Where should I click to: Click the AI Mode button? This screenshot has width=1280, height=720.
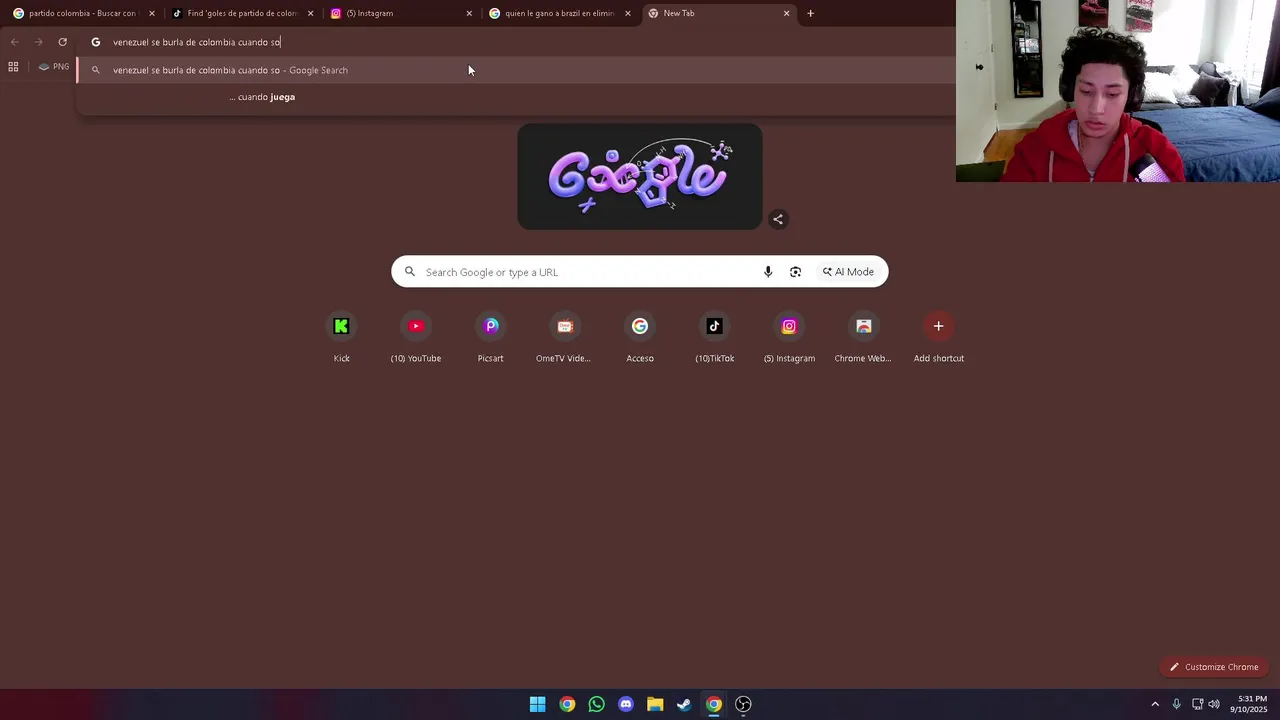848,272
